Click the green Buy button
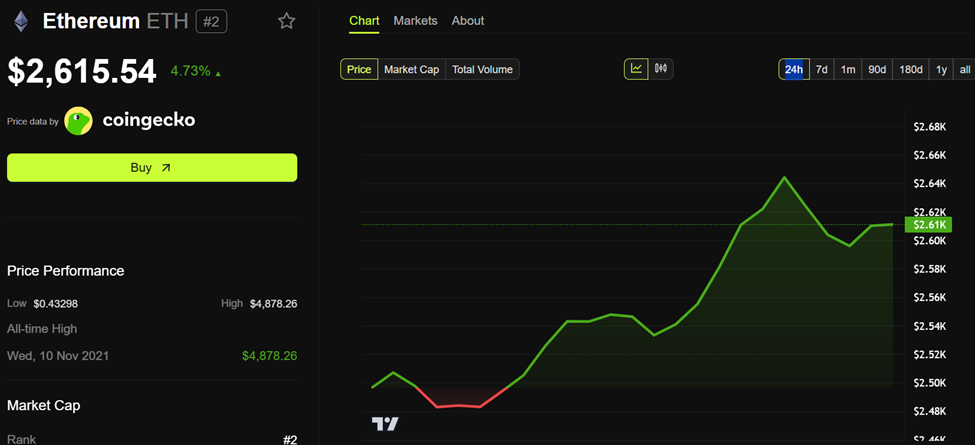This screenshot has width=975, height=445. (x=152, y=168)
